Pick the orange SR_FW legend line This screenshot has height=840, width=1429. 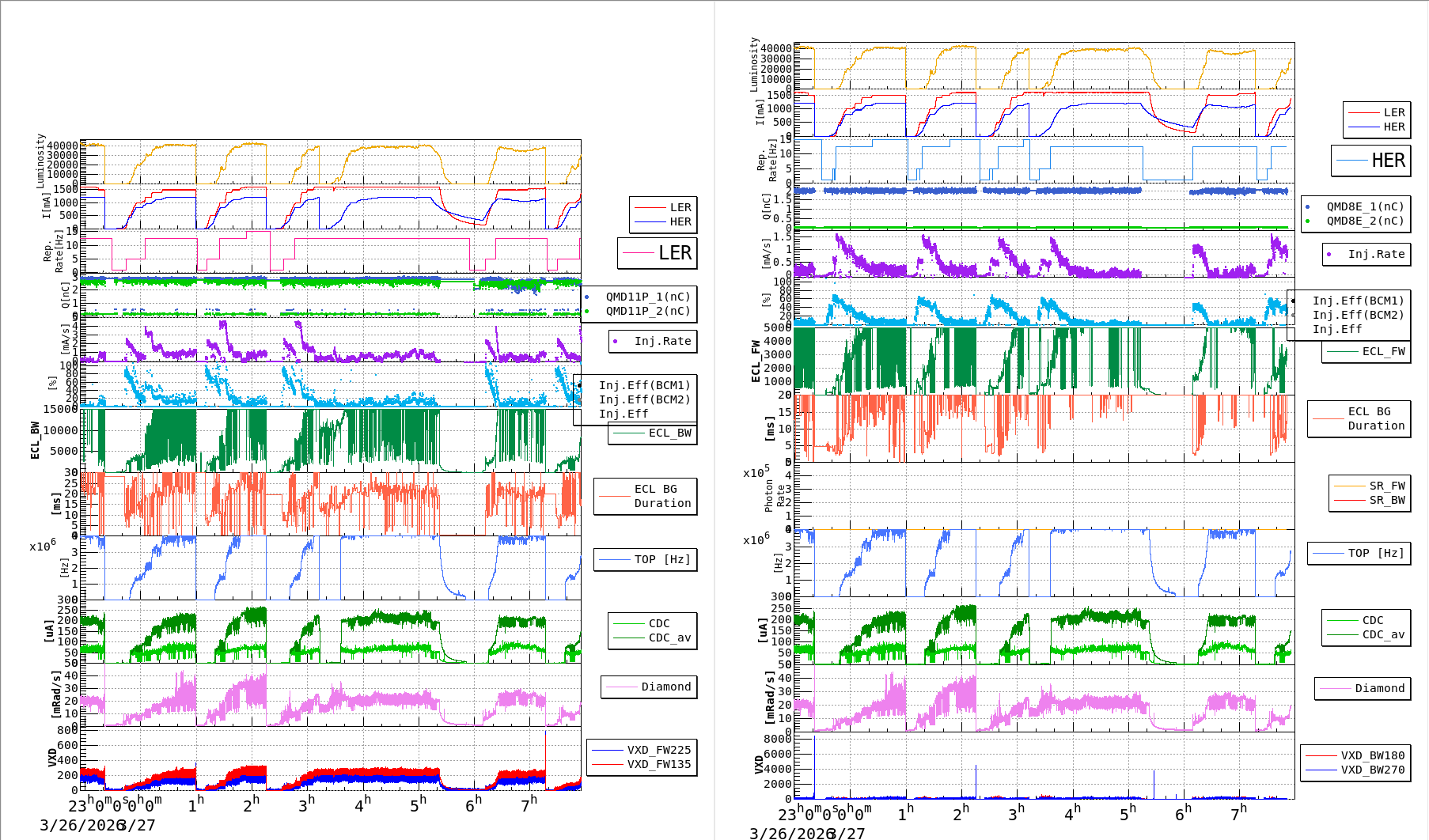(x=1349, y=486)
